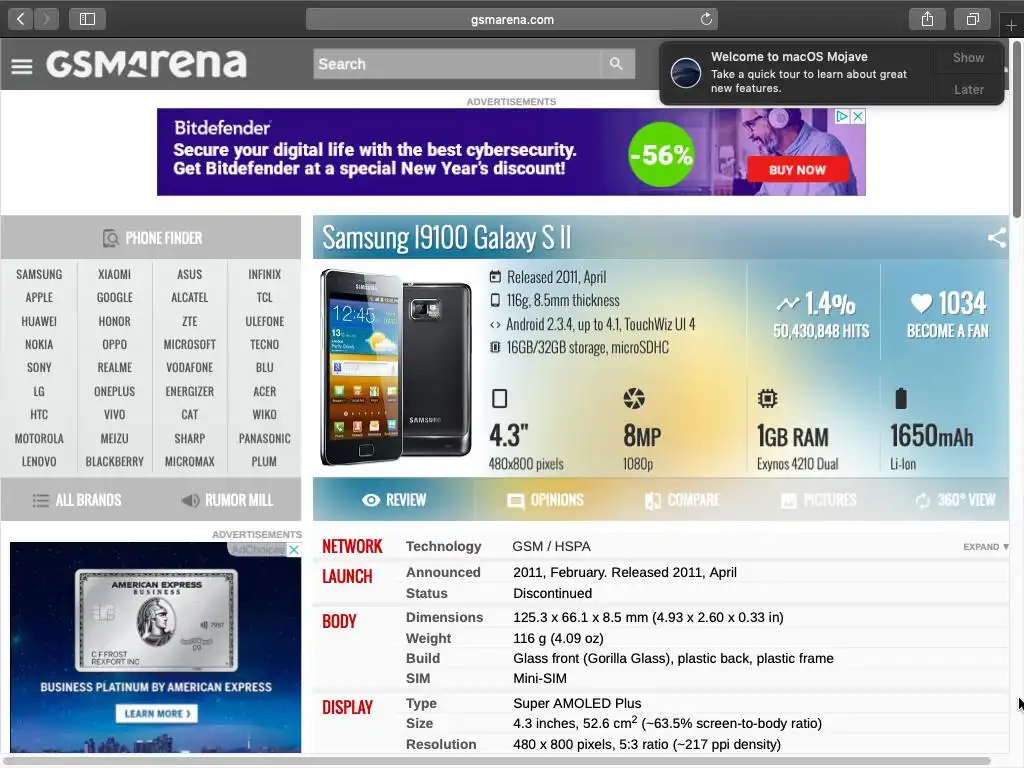Viewport: 1024px width, 768px height.
Task: Click Buy Now on Bitdefender ad
Action: pyautogui.click(x=797, y=170)
